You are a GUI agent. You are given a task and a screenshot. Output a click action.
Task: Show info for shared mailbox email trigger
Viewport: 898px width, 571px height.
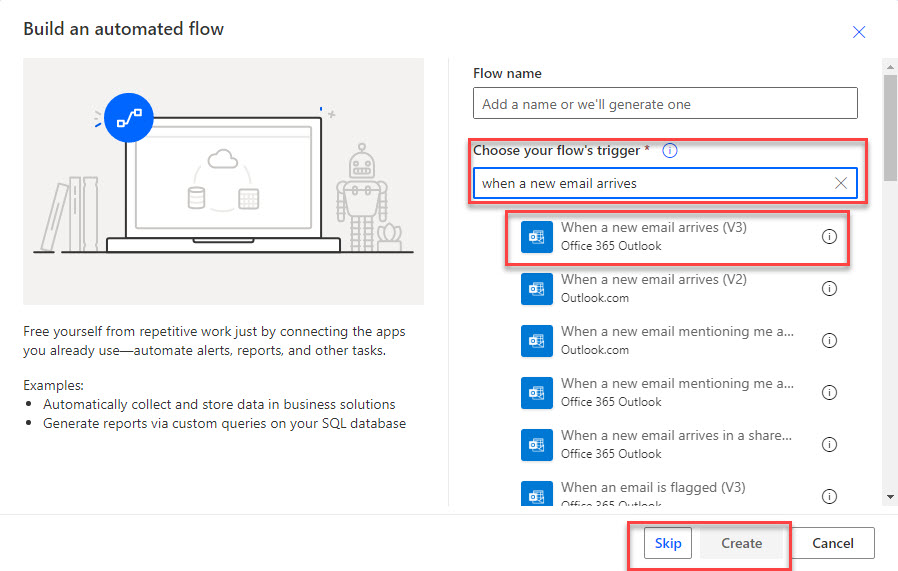coord(829,444)
